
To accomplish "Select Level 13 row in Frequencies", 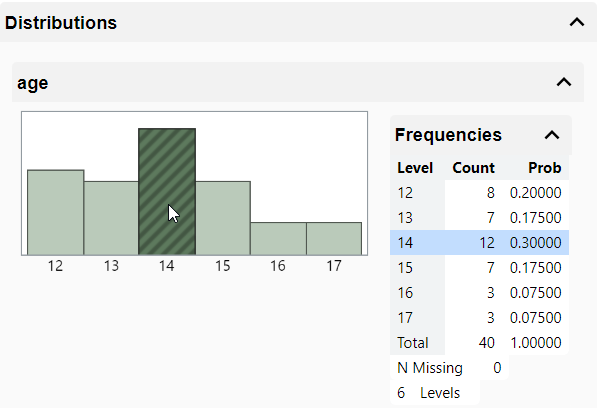I will [479, 218].
